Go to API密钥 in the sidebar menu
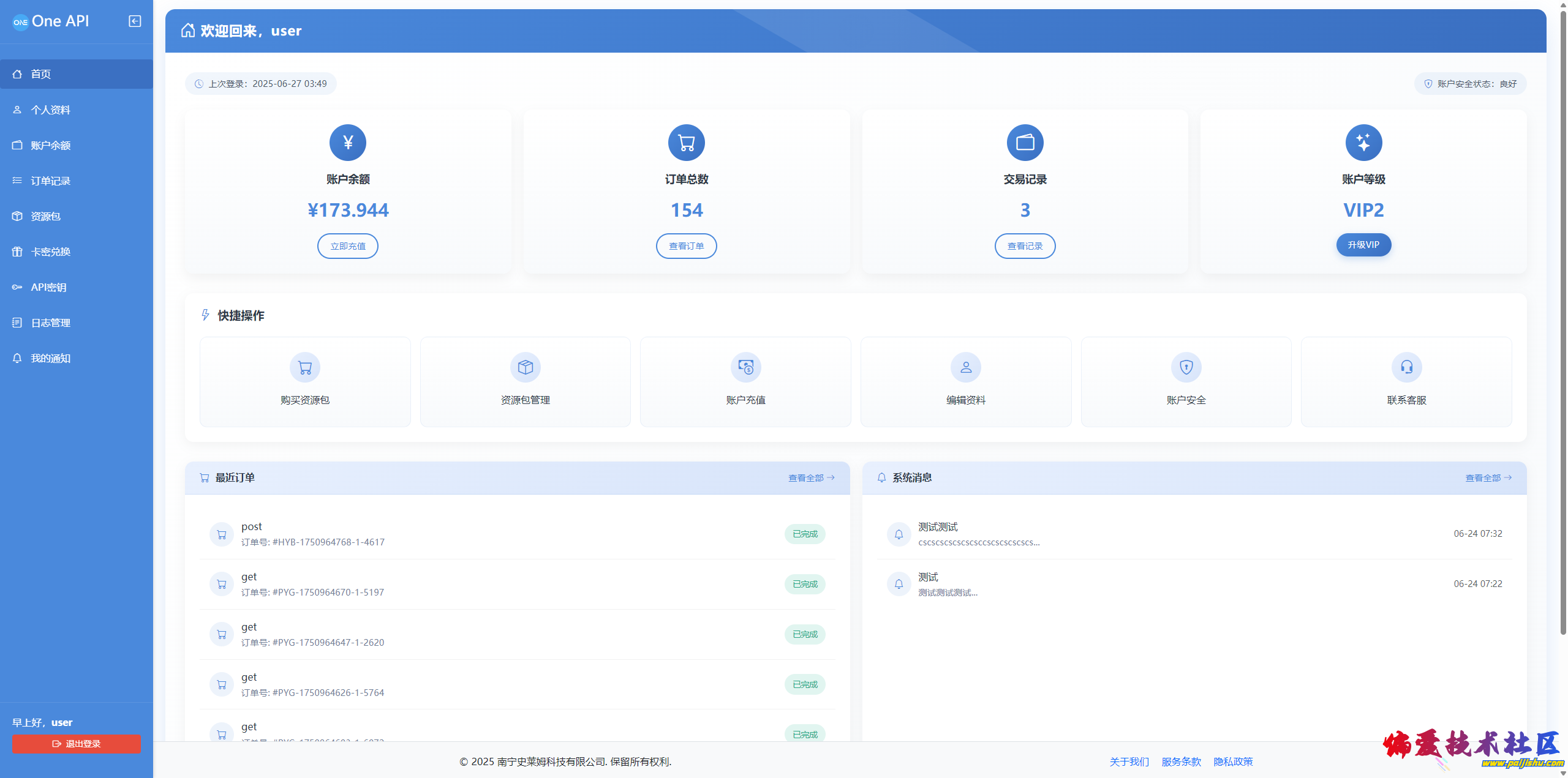This screenshot has width=1568, height=778. tap(48, 288)
